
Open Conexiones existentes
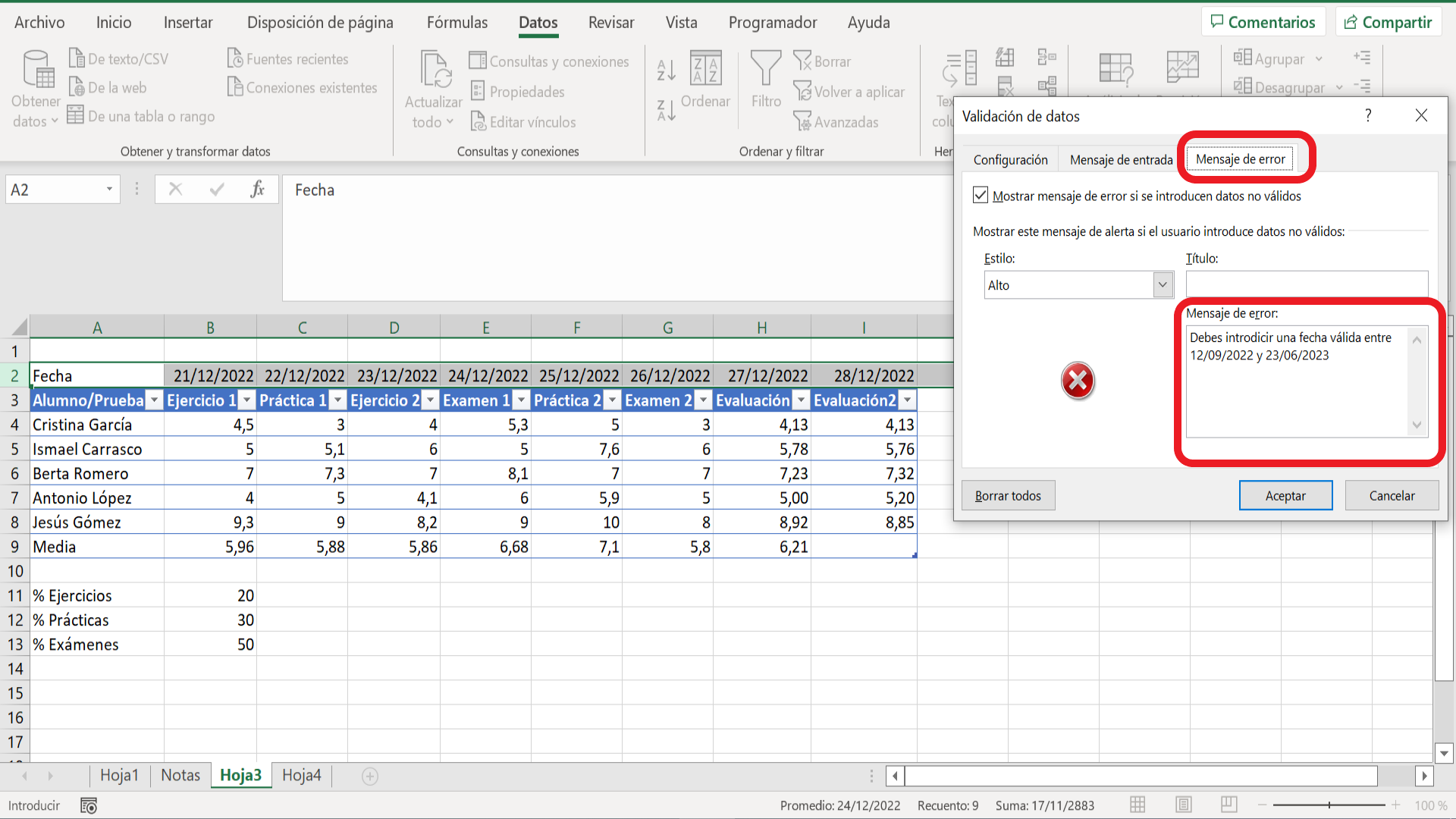click(303, 88)
